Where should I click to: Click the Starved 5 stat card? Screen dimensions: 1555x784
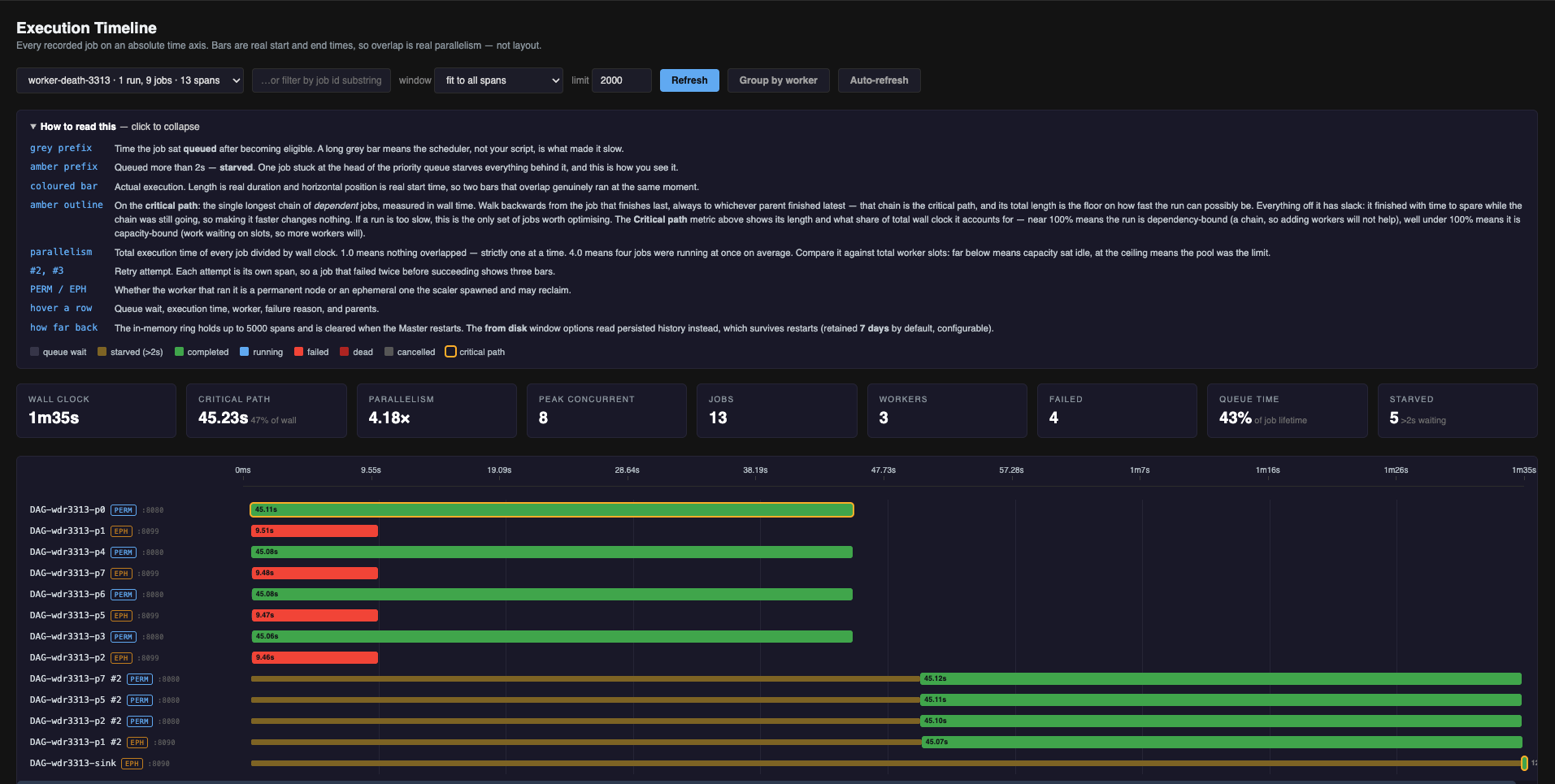(x=1457, y=410)
